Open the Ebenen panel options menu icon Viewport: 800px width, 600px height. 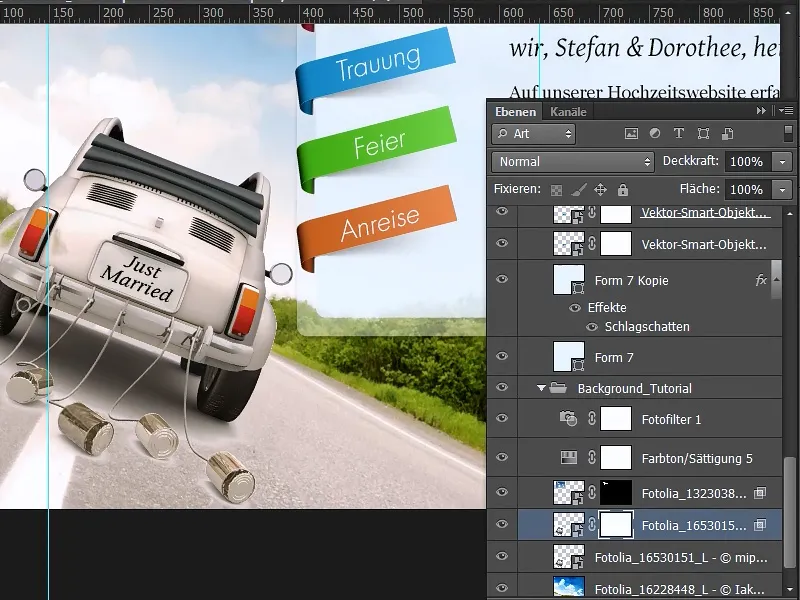[786, 111]
